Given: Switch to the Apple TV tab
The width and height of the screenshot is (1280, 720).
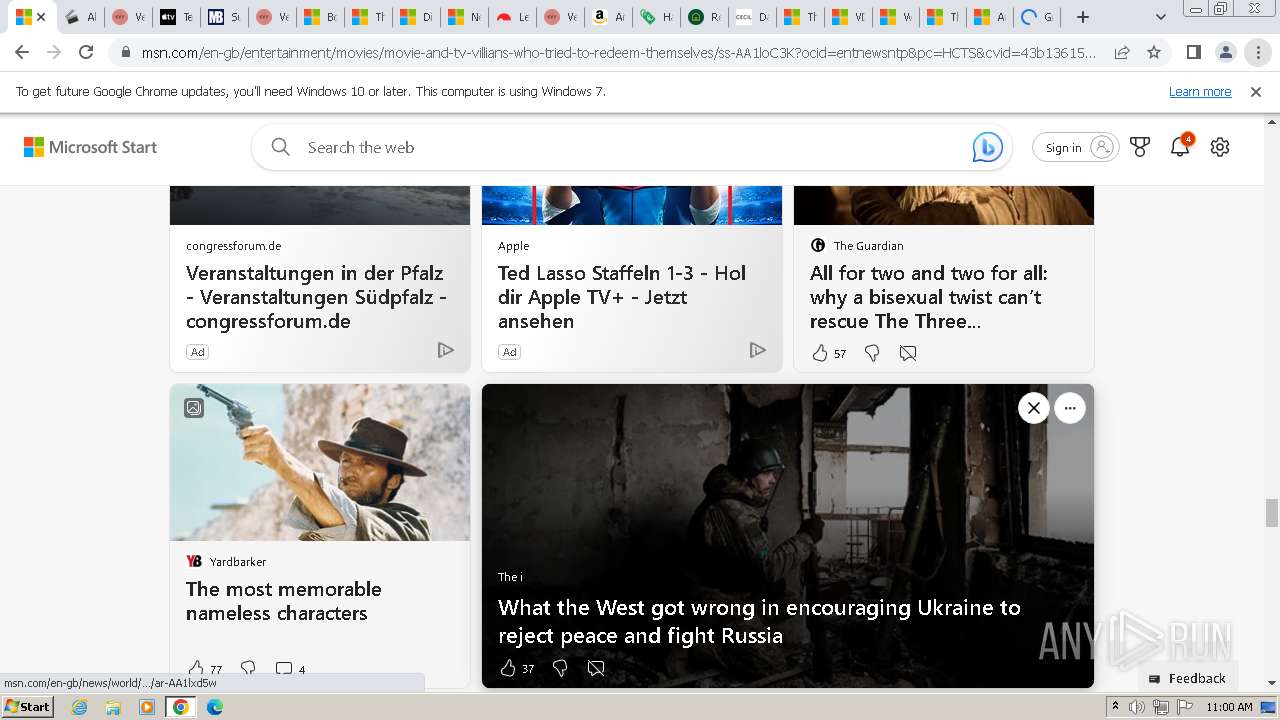Looking at the screenshot, I should [x=176, y=17].
